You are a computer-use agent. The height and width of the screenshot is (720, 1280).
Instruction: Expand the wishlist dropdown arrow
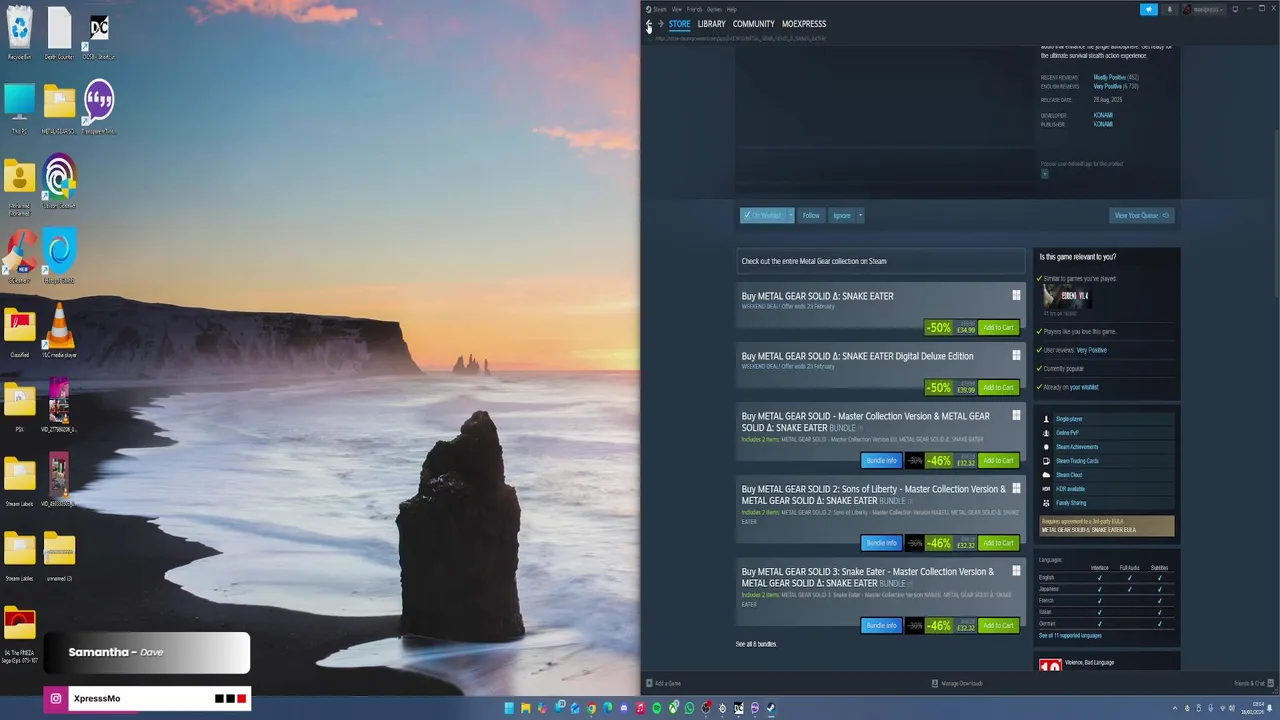(x=790, y=215)
